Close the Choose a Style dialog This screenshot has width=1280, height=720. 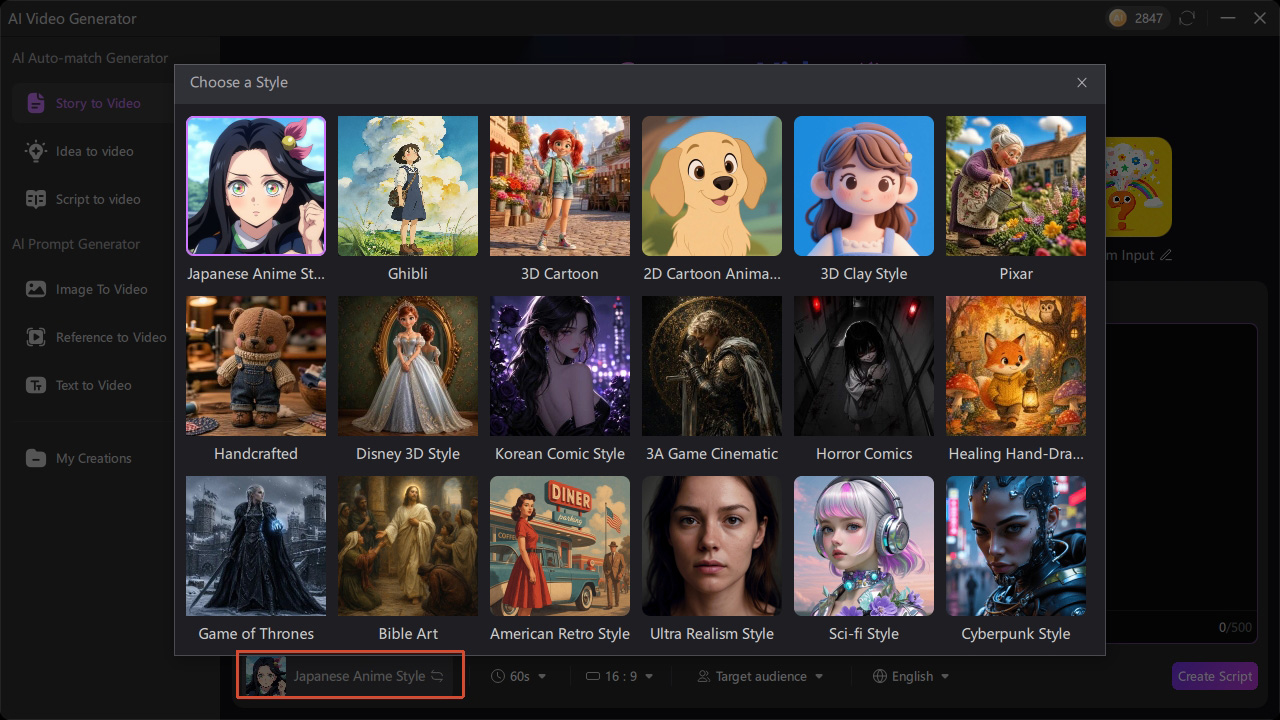[1081, 83]
